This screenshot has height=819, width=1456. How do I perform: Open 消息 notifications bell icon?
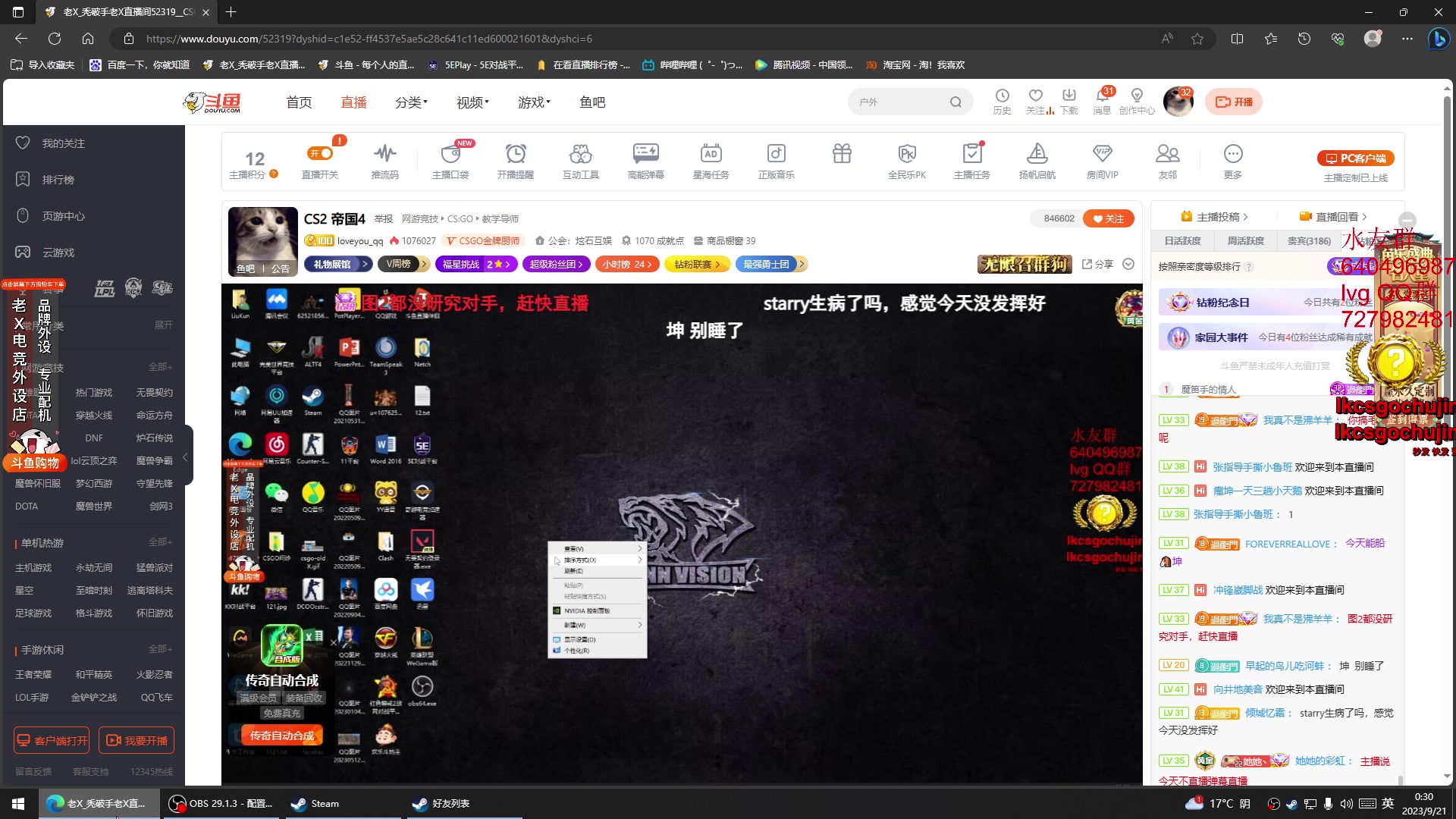[x=1103, y=101]
